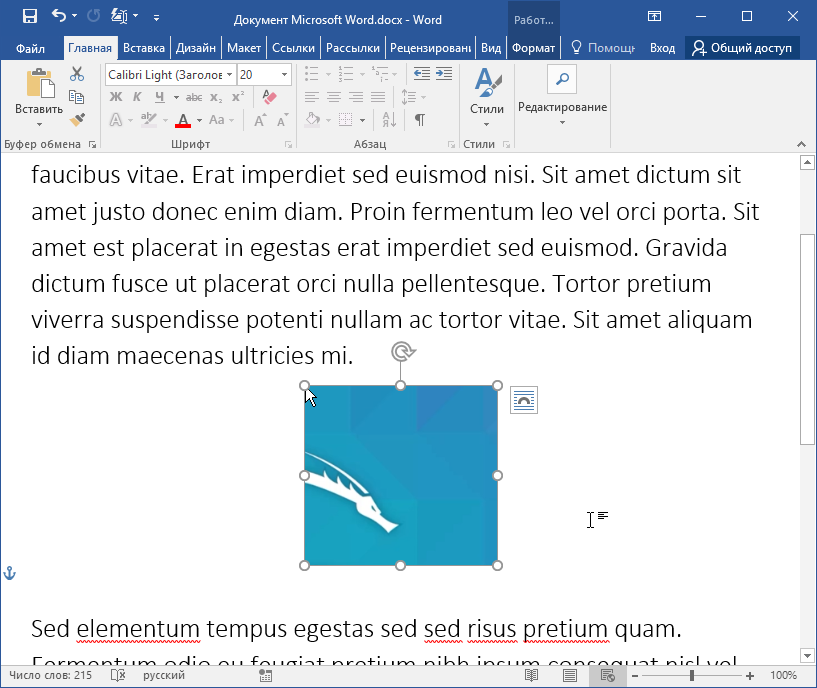The width and height of the screenshot is (817, 688).
Task: Cut selection with the scissors icon
Action: click(x=77, y=74)
